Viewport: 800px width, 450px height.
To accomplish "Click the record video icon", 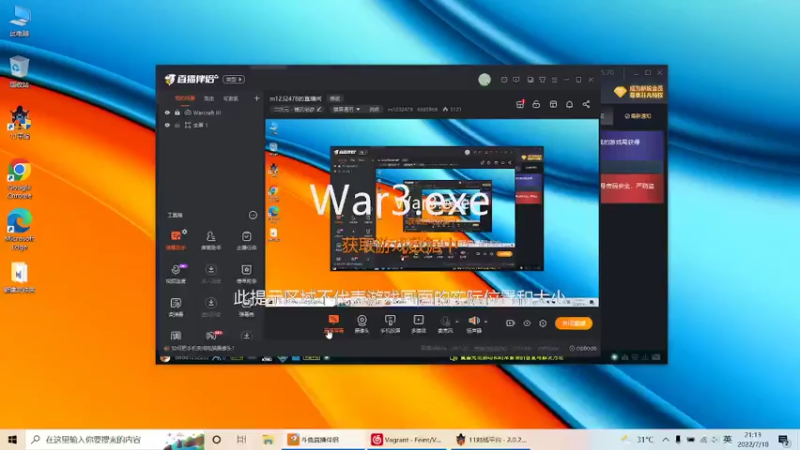I will (x=510, y=323).
